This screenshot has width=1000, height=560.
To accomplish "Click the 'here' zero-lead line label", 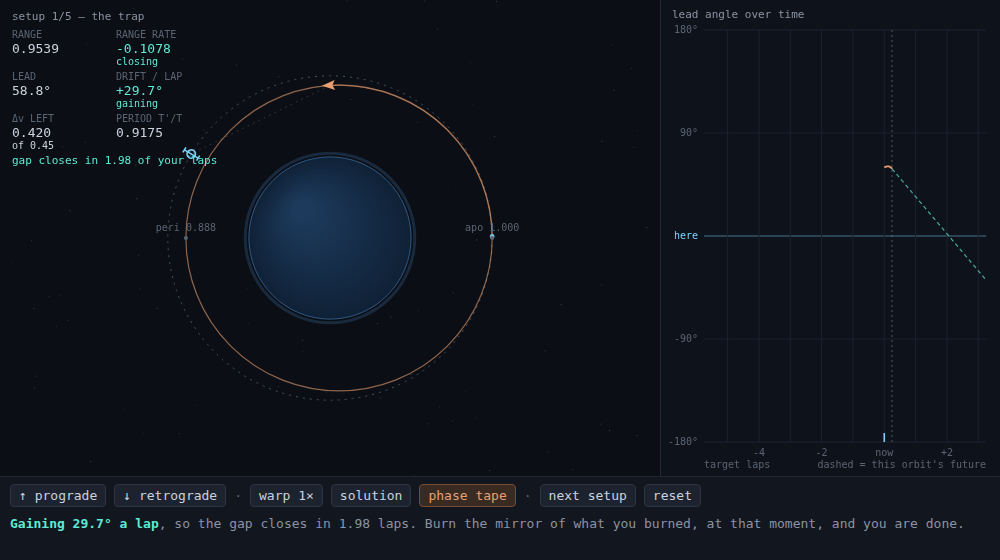I will pos(686,235).
